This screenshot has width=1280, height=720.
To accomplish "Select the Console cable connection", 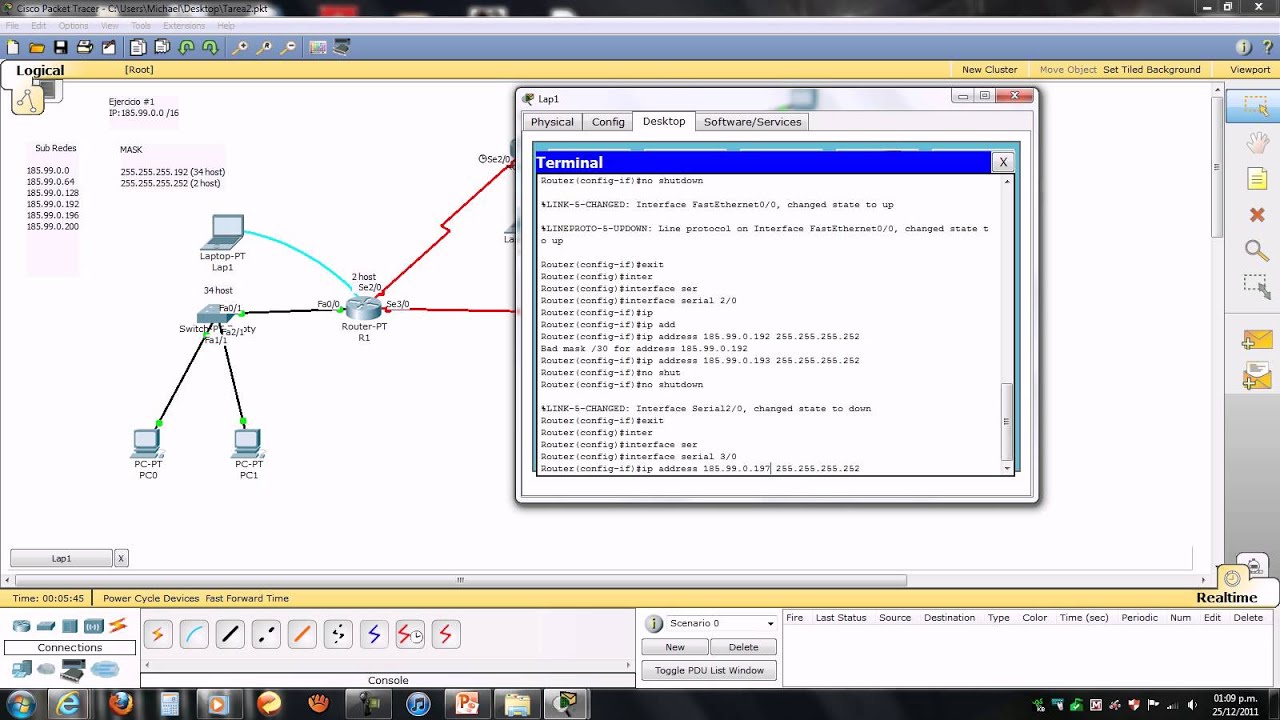I will [x=194, y=634].
